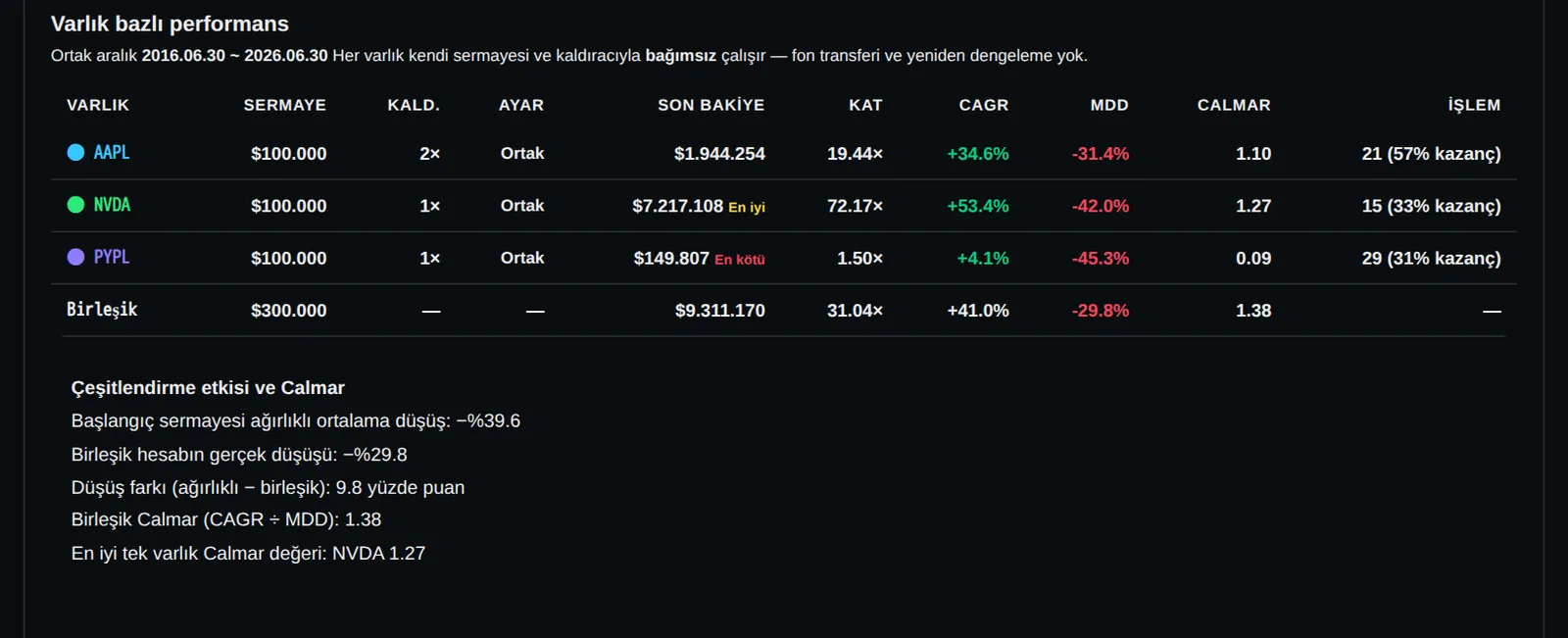1568x638 pixels.
Task: Click the 'En iyi tek varlık Calmar' line
Action: click(x=248, y=554)
